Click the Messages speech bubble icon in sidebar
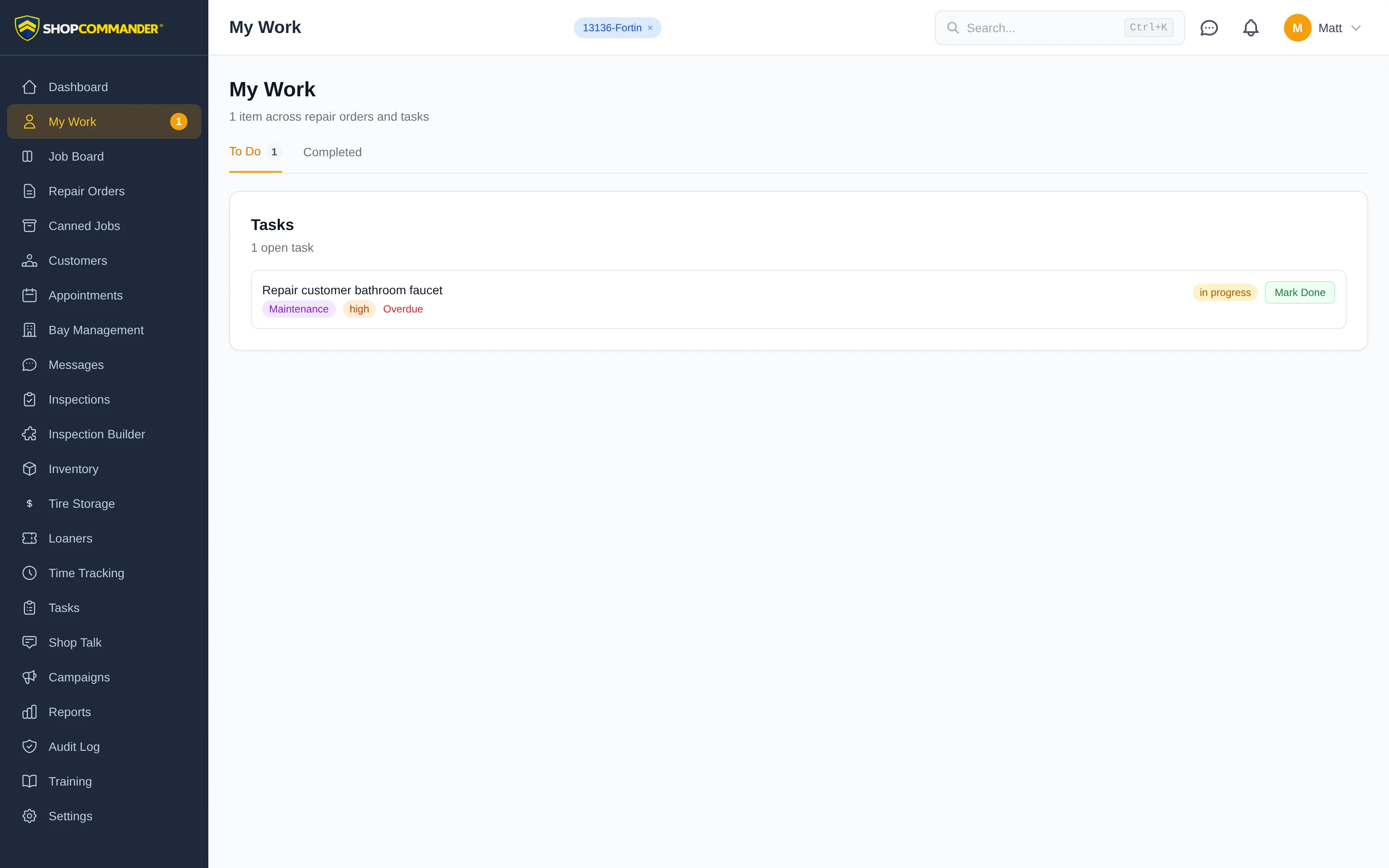This screenshot has height=868, width=1389. pos(29,365)
